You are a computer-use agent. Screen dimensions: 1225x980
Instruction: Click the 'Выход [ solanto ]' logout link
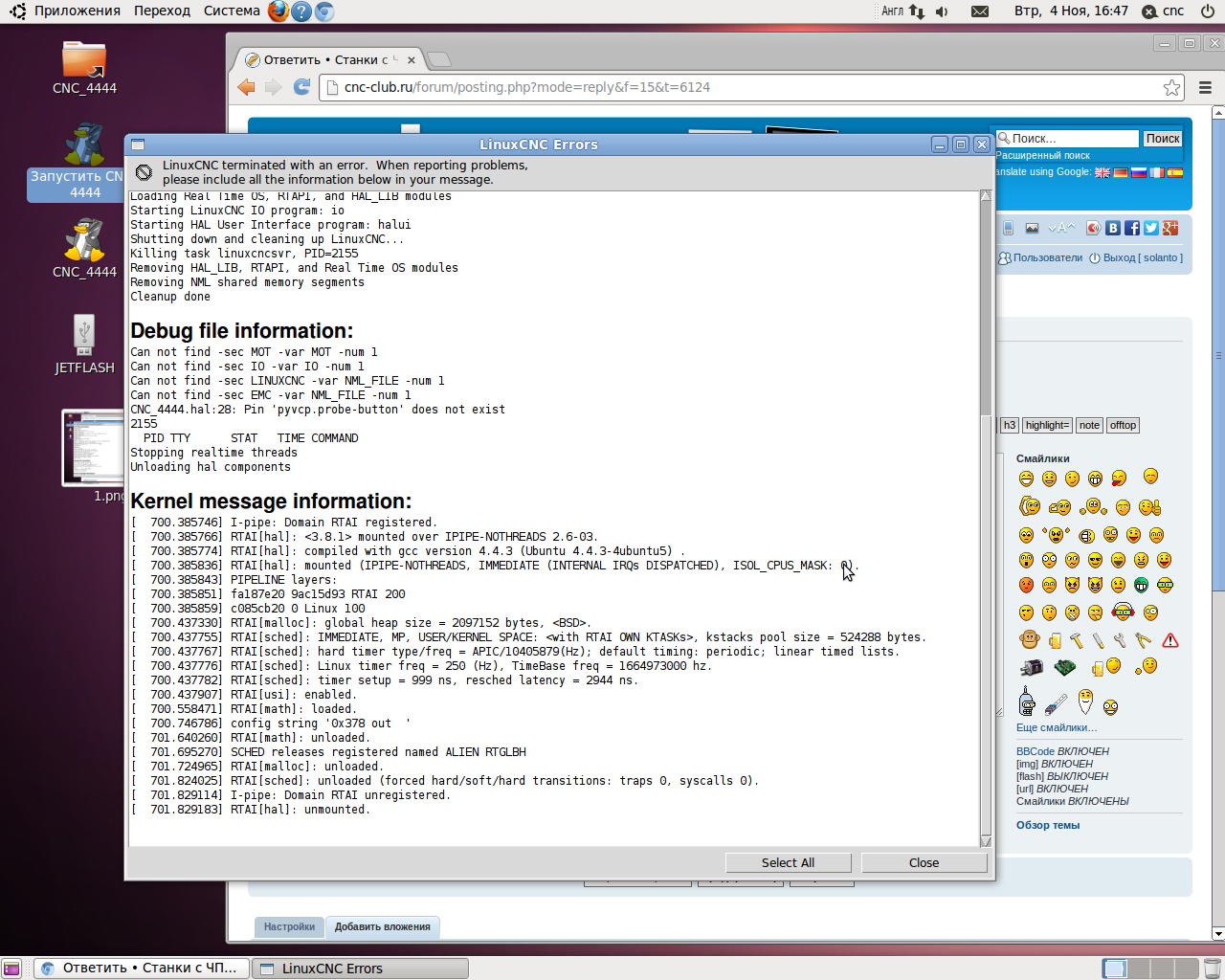coord(1136,257)
